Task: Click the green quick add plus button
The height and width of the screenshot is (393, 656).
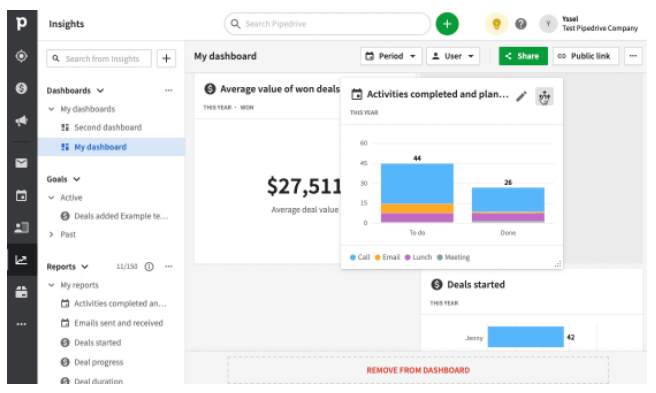Action: 447,24
